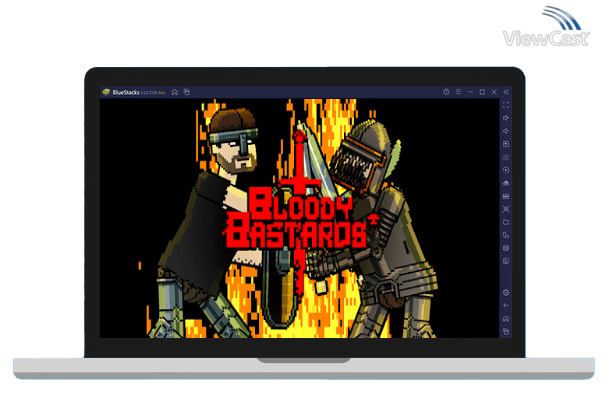Click the macro recorder icon in sidebar
Image resolution: width=602 pixels, height=414 pixels.
tap(506, 196)
